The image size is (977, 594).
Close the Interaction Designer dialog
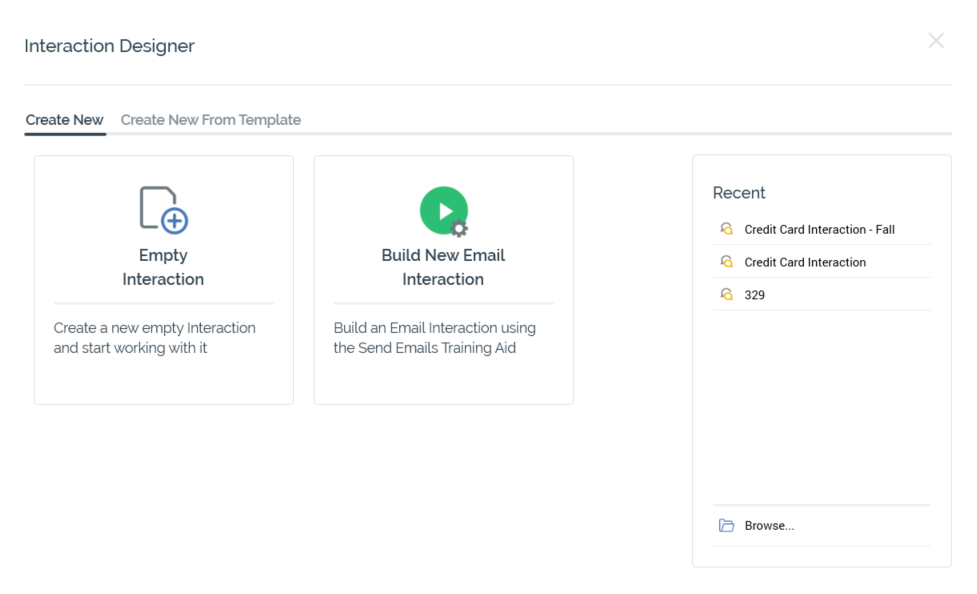coord(936,41)
